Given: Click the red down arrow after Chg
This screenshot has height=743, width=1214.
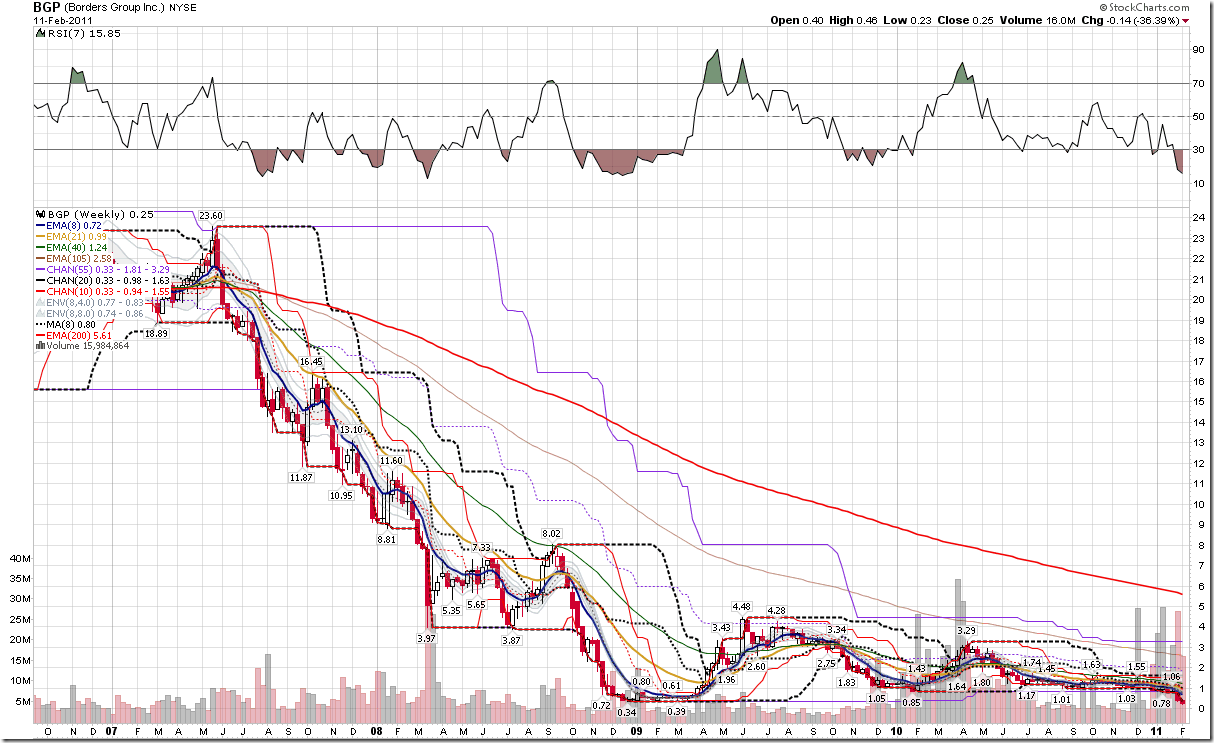Looking at the screenshot, I should pos(1185,20).
